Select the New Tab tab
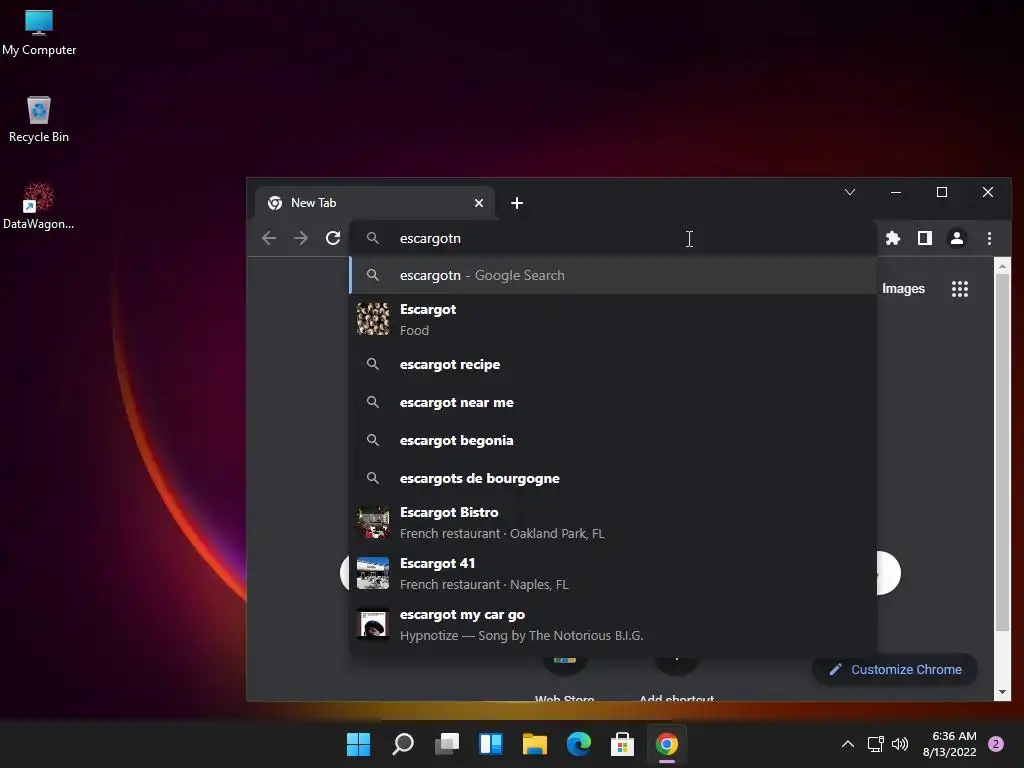The height and width of the screenshot is (768, 1024). click(x=375, y=203)
